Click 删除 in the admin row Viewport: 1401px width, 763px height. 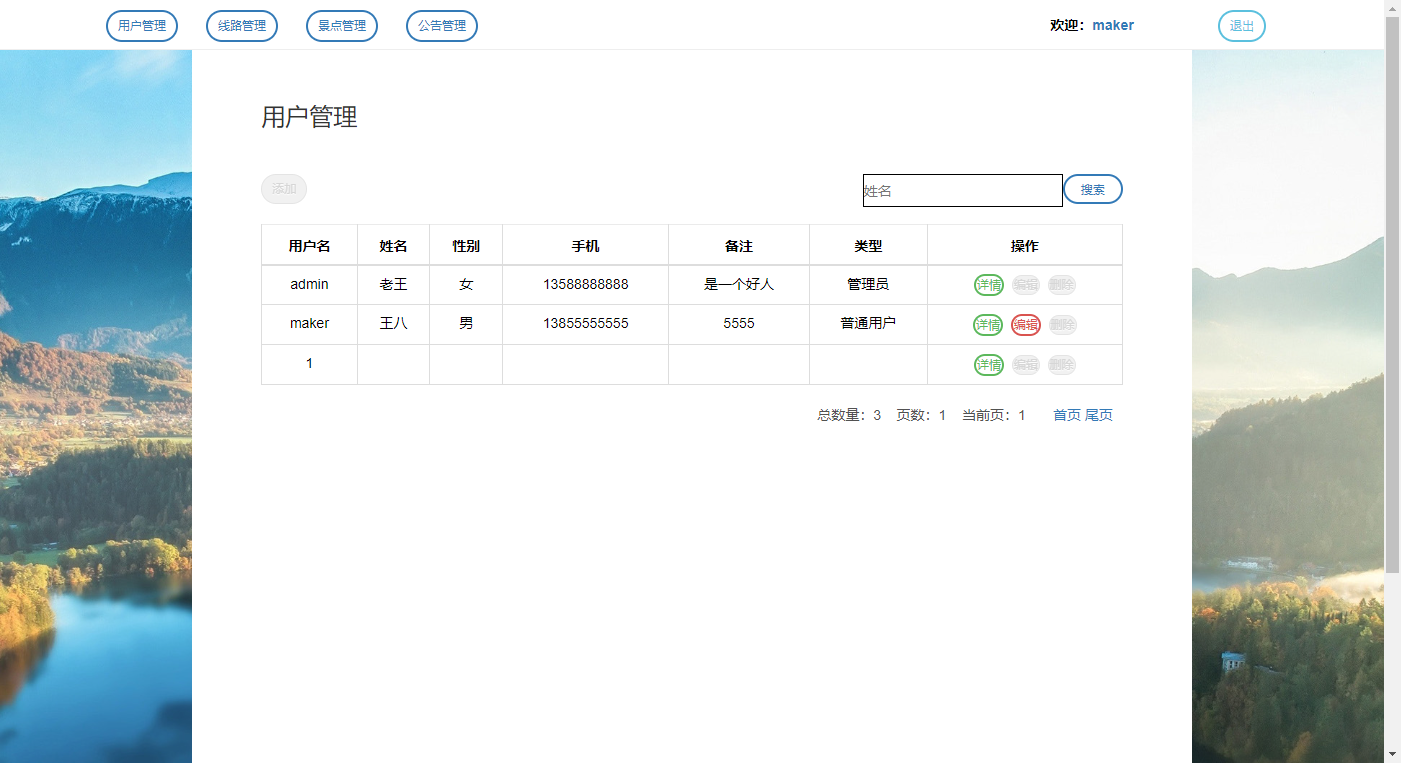(1062, 285)
